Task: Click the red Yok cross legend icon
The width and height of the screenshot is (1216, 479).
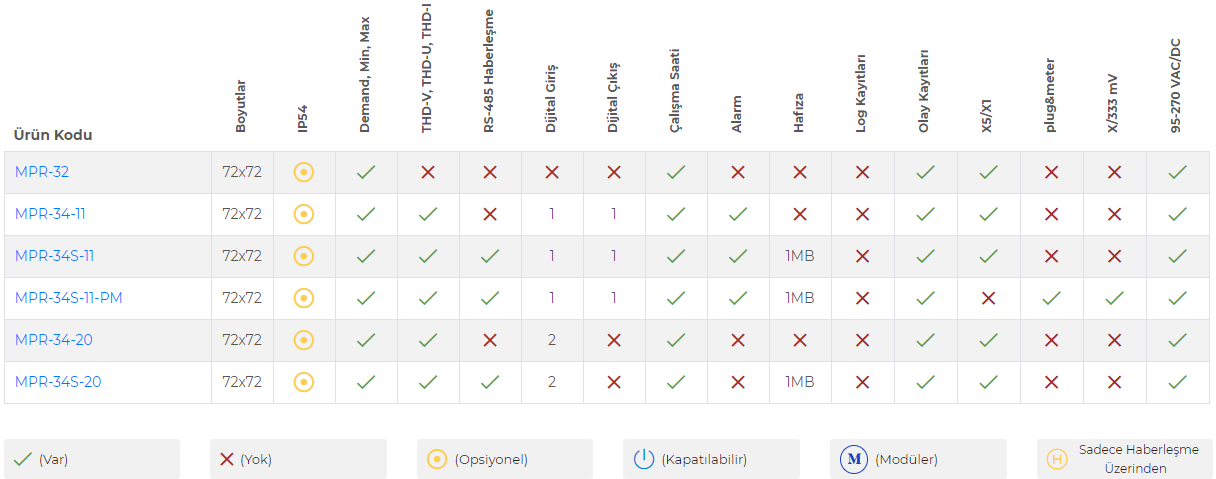Action: (x=227, y=459)
